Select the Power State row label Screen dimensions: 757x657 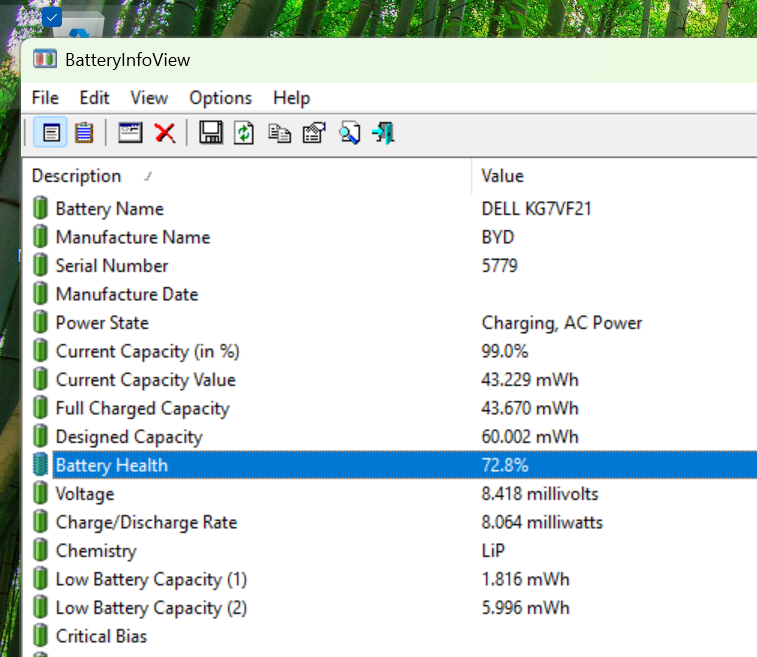point(102,322)
